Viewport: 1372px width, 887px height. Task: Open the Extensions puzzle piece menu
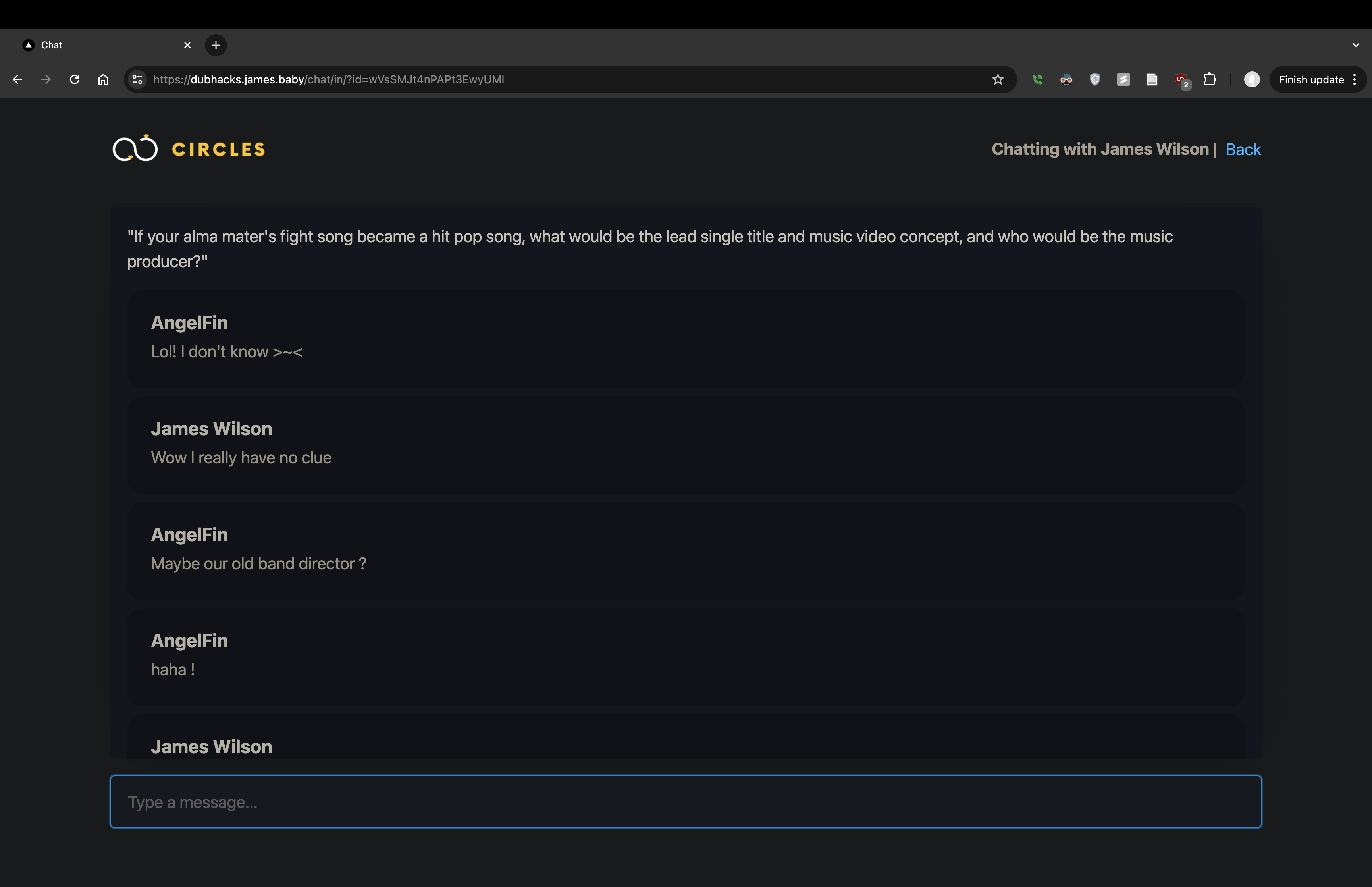tap(1210, 79)
